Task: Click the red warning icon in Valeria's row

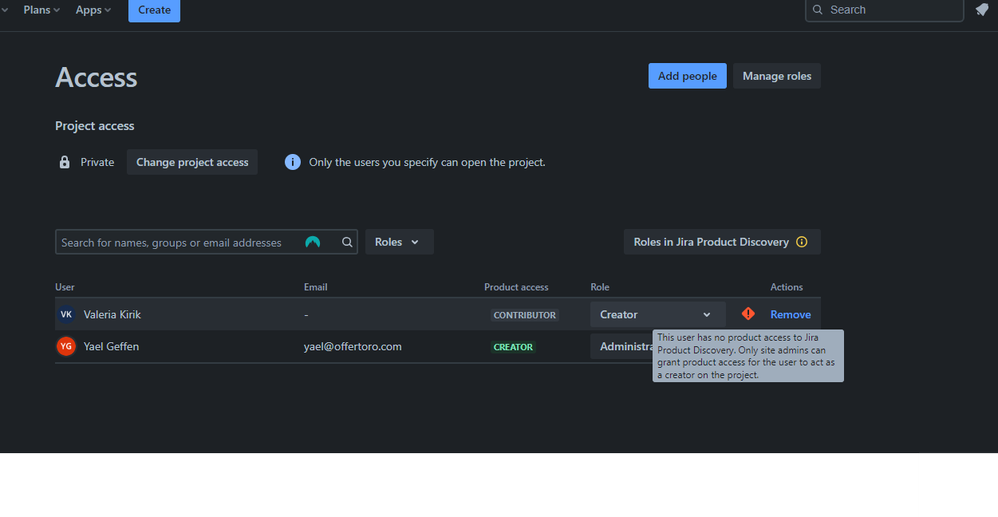Action: 748,314
